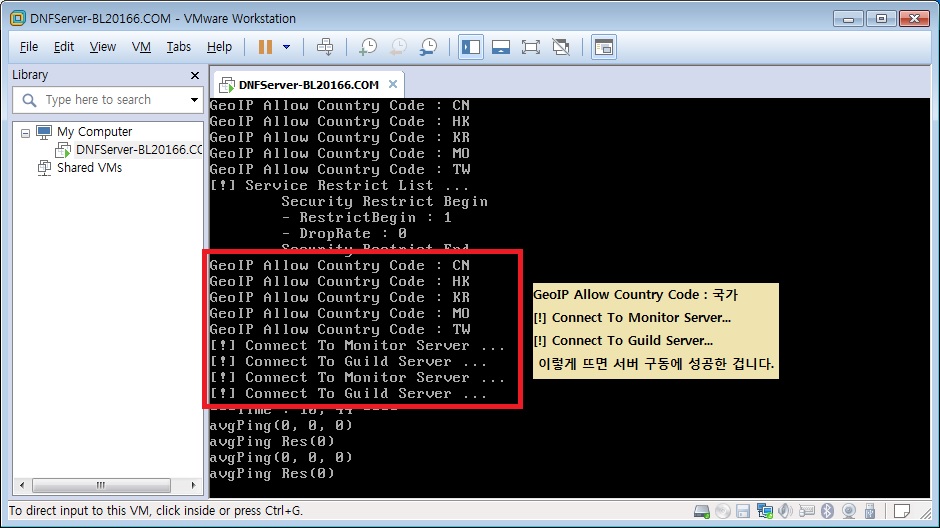Toggle the Library sidebar view button
The image size is (940, 528).
pyautogui.click(x=471, y=47)
